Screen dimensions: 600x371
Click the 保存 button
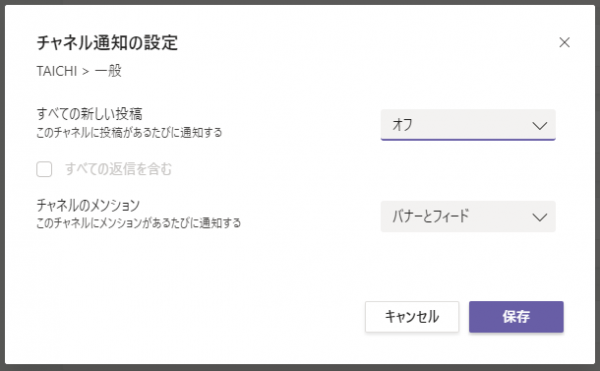click(x=516, y=317)
